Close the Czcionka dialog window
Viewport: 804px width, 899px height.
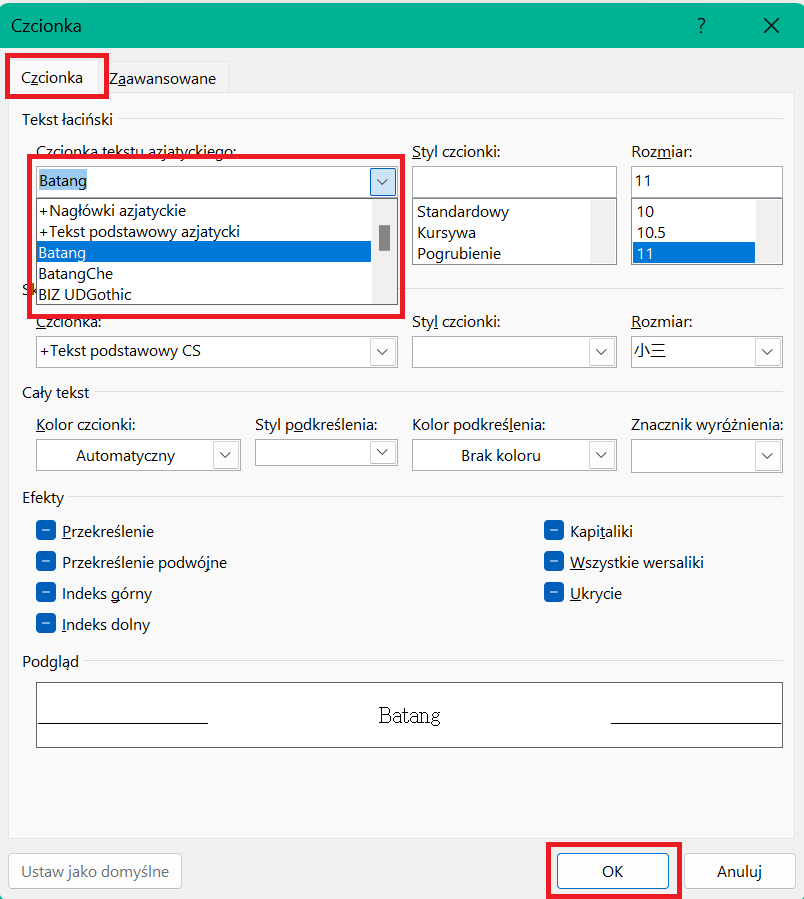click(x=771, y=26)
